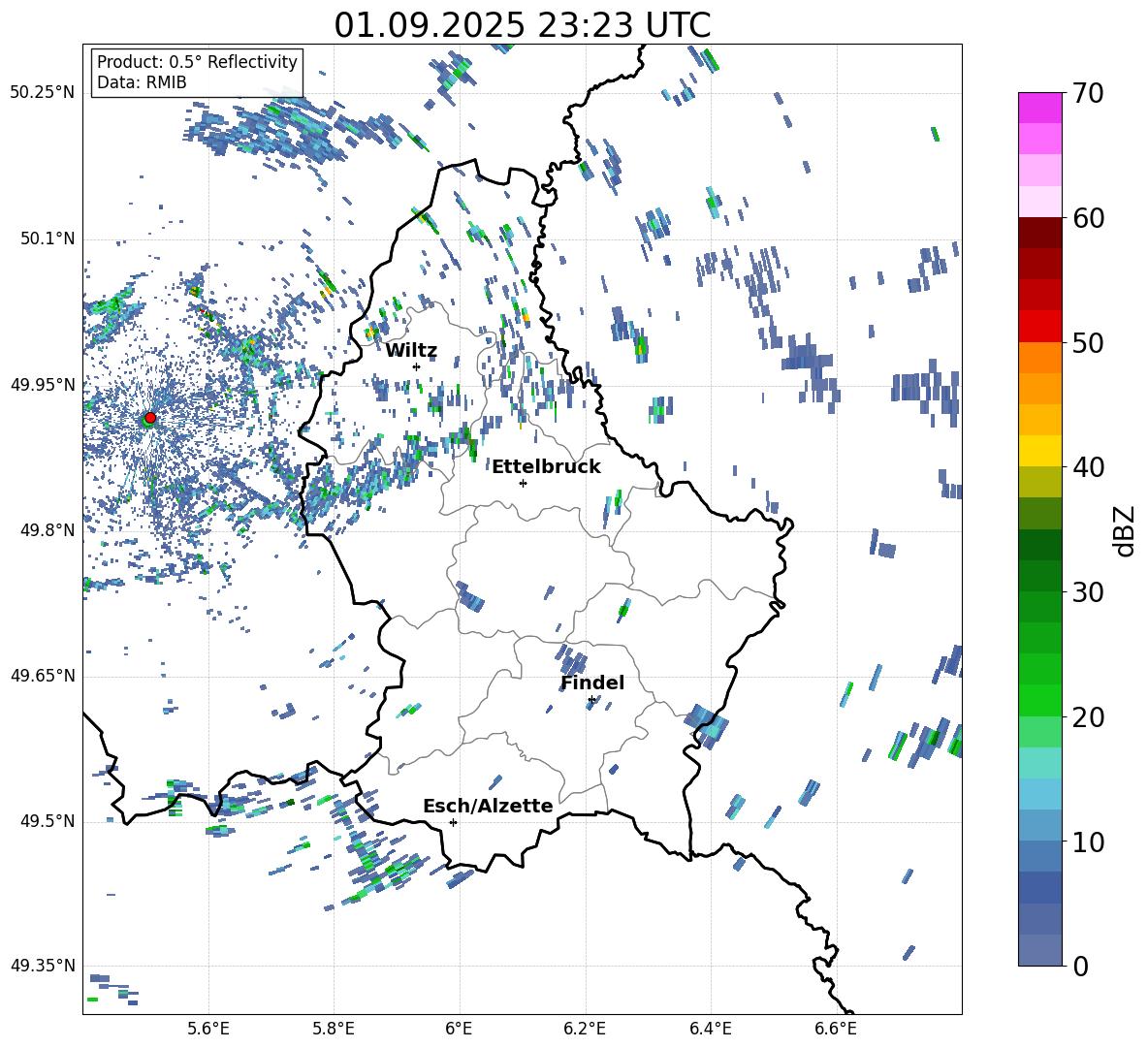
Task: Click the 40 colorbar tick label
Action: pos(1088,467)
